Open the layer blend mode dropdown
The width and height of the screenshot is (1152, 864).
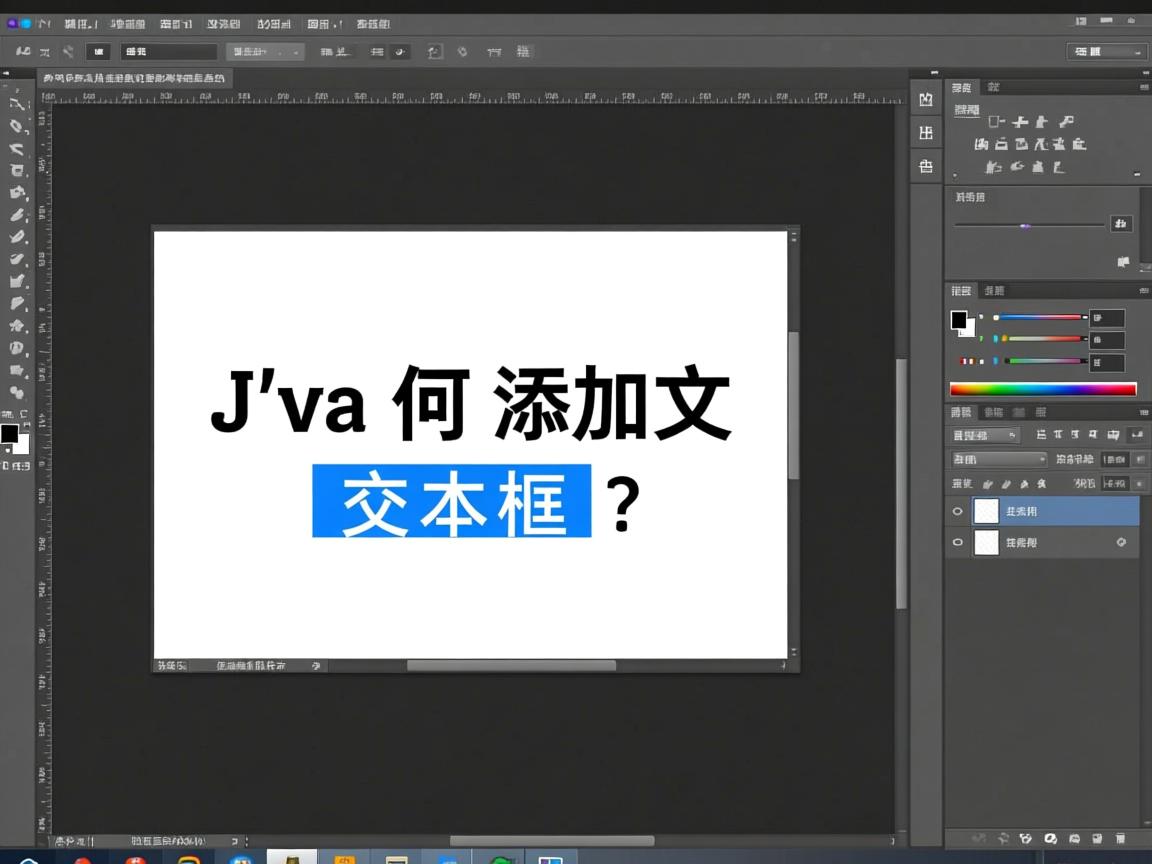tap(997, 459)
